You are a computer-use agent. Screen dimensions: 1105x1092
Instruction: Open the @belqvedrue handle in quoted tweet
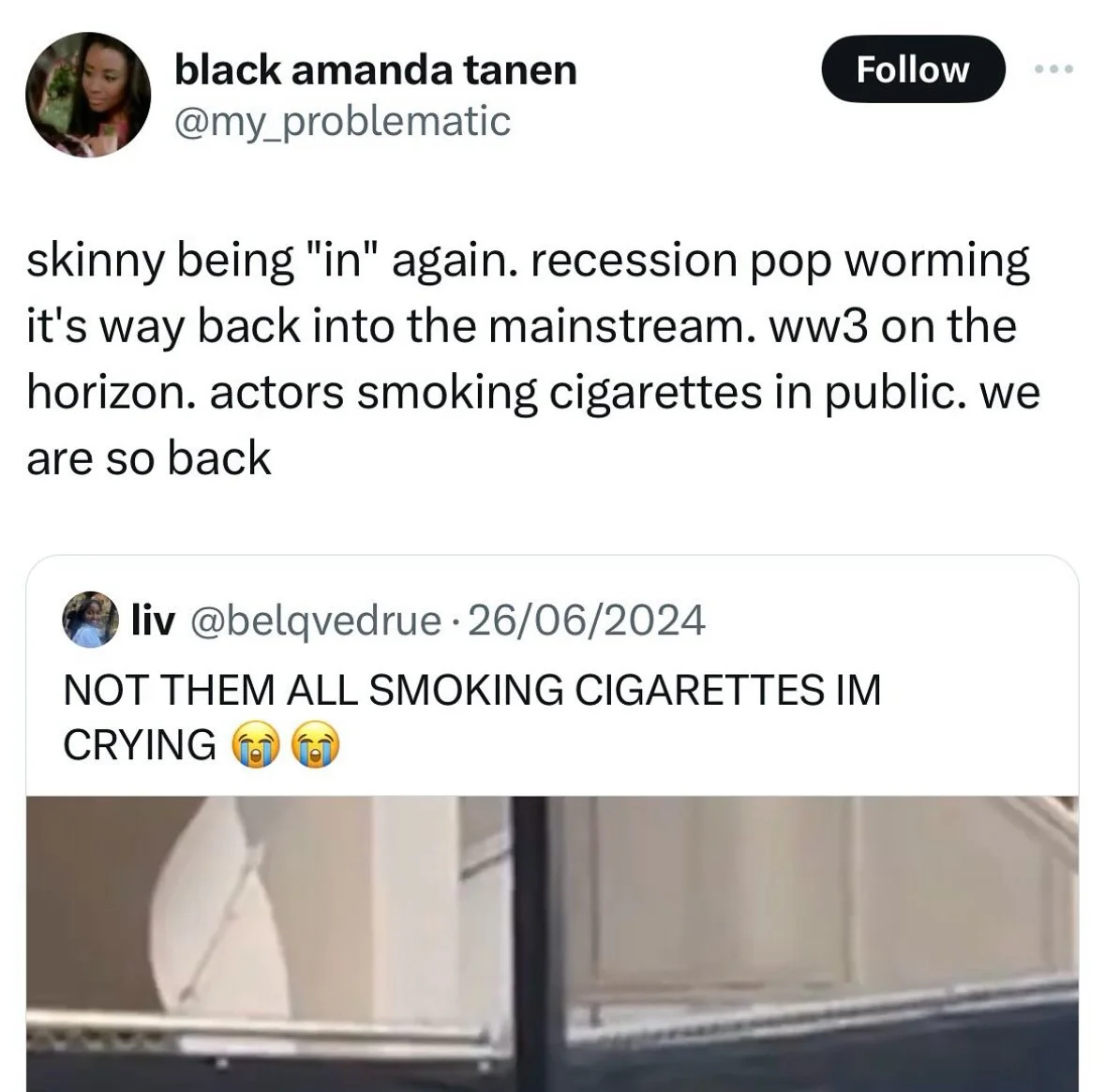pos(314,621)
